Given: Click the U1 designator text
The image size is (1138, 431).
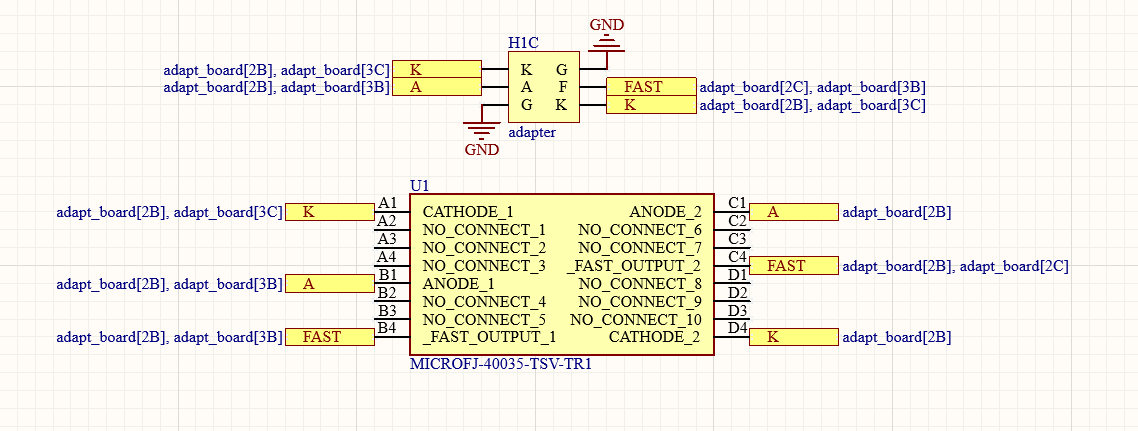Looking at the screenshot, I should 420,186.
